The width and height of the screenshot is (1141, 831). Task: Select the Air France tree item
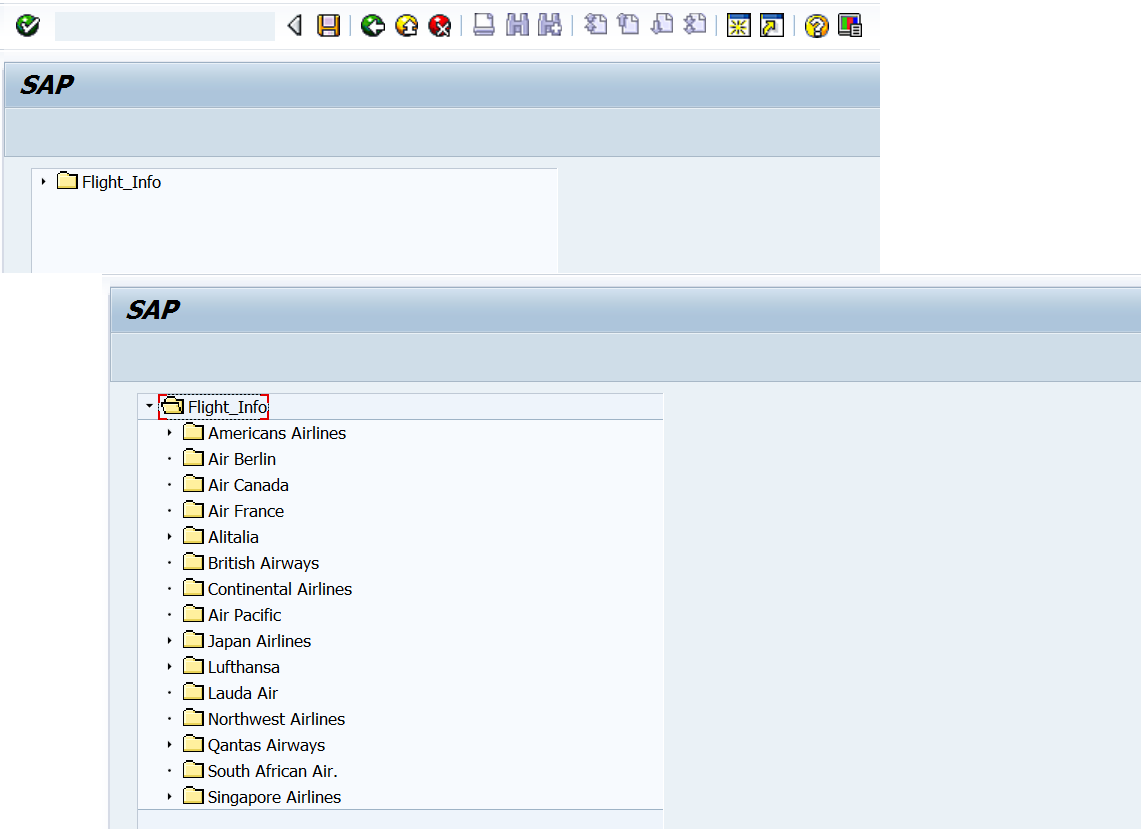(245, 510)
